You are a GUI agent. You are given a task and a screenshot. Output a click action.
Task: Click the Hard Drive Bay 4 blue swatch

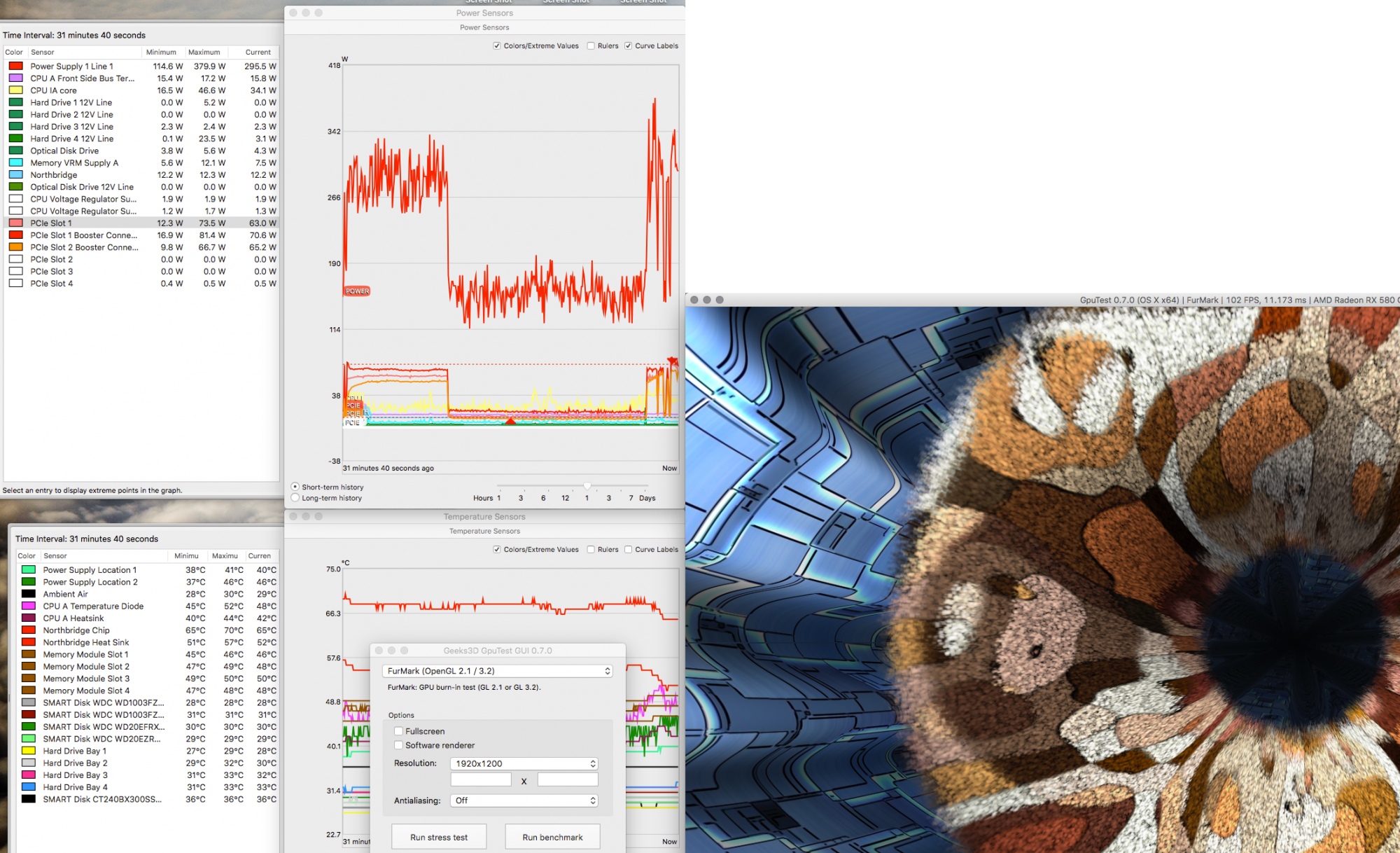pos(29,787)
